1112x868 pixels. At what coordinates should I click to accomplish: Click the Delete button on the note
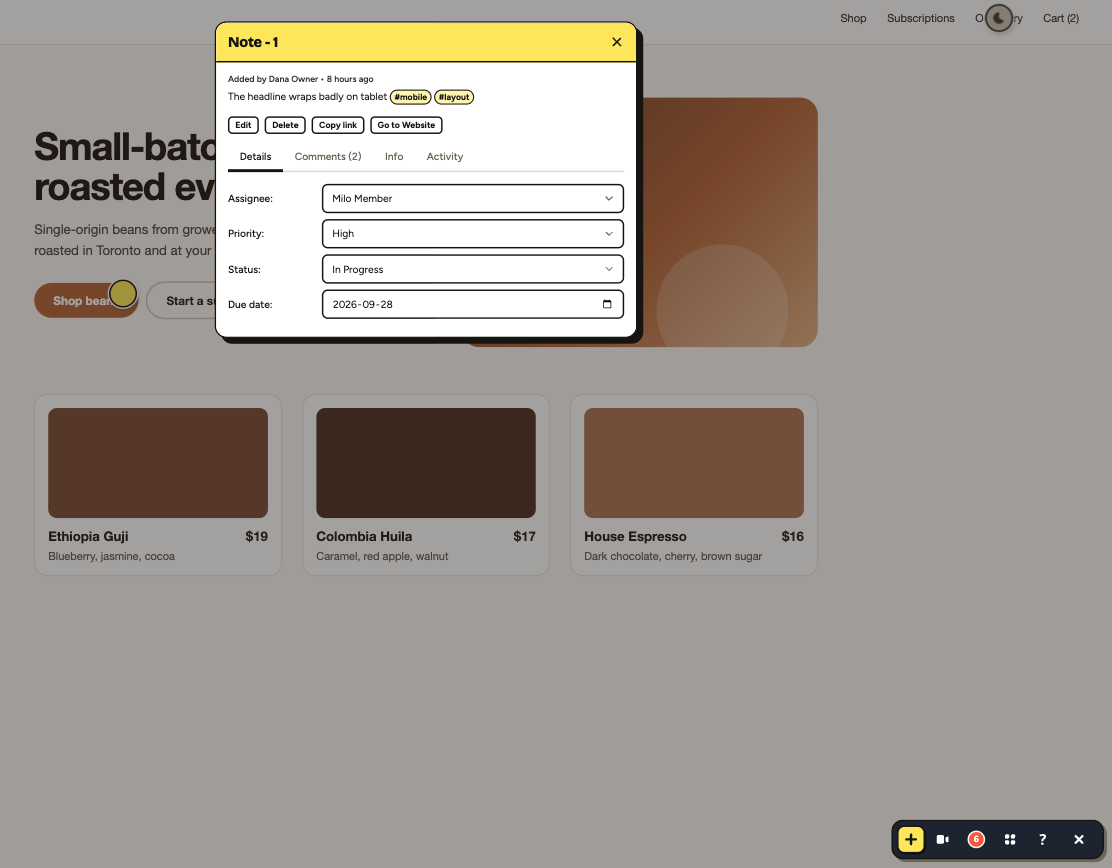[285, 126]
